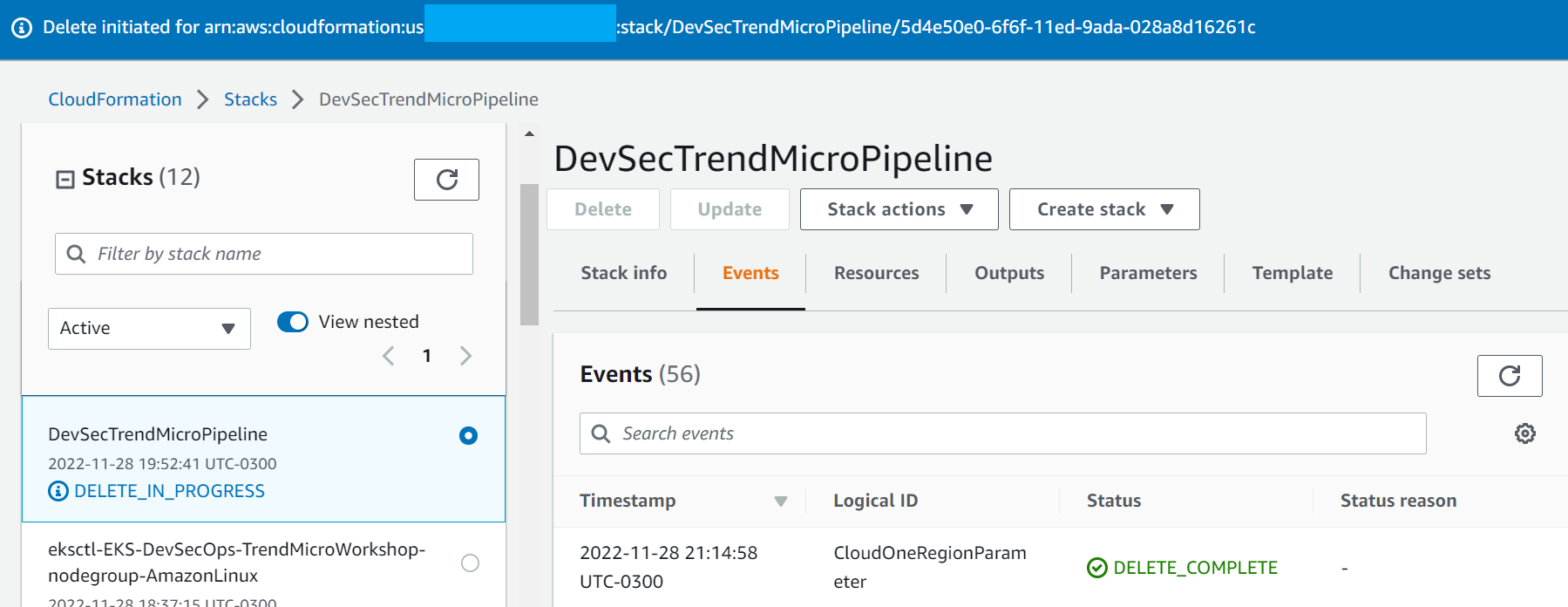Collapse the Stacks panel icon
The width and height of the screenshot is (1568, 607).
coord(65,179)
